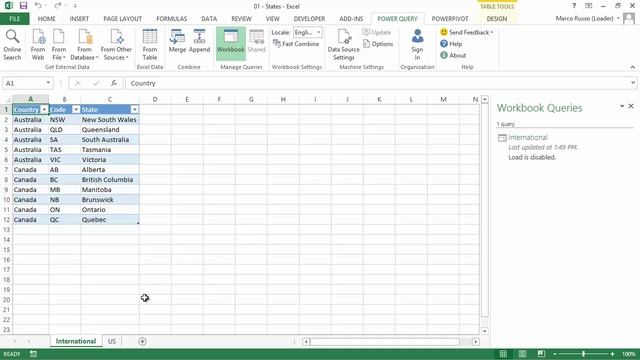Select cell containing New South Wales
This screenshot has height=360, width=640.
click(x=110, y=120)
